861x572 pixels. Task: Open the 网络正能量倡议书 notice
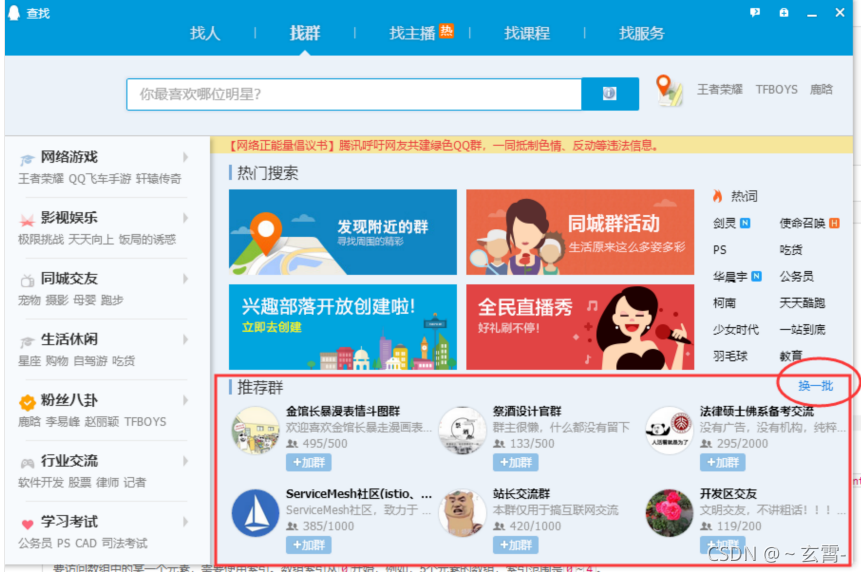coord(443,145)
